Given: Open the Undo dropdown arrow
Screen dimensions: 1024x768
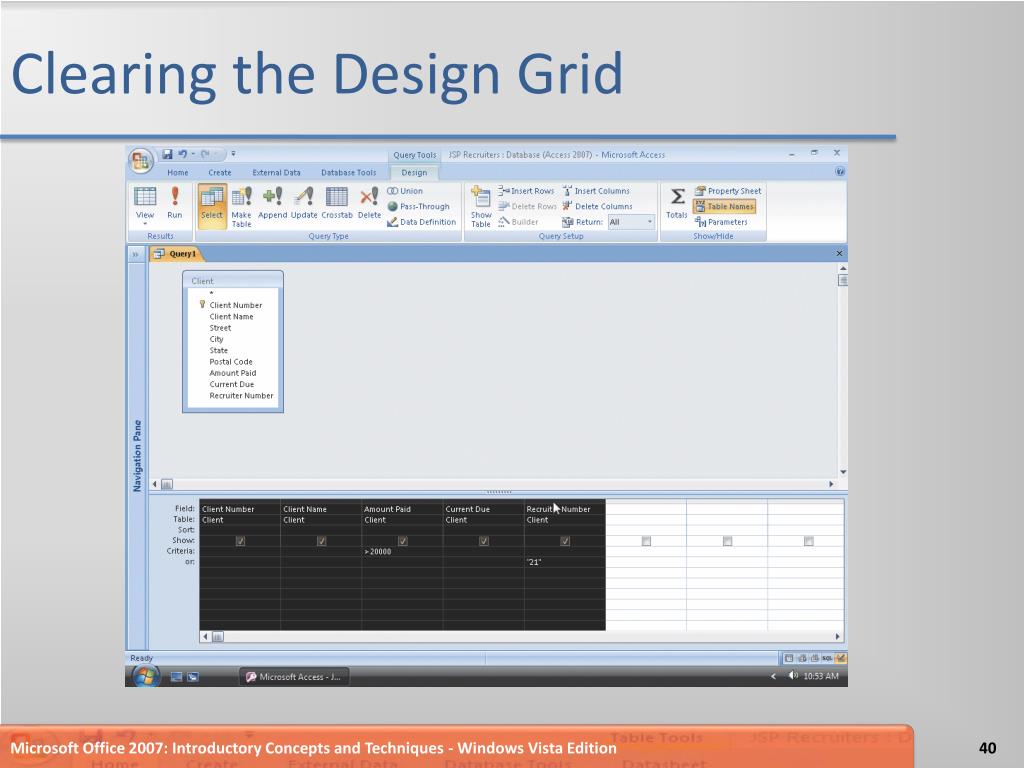Looking at the screenshot, I should [x=193, y=154].
